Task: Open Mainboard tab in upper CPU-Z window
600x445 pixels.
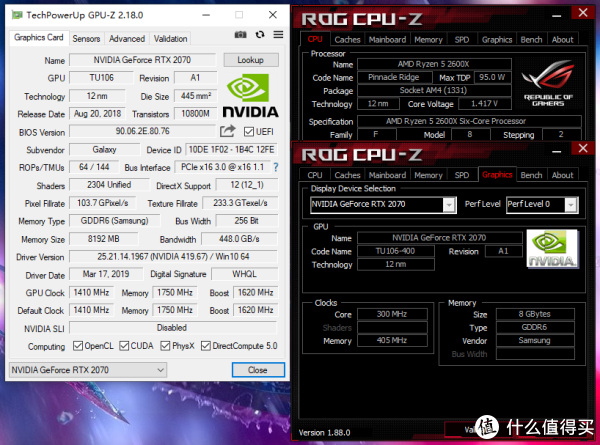Action: click(x=387, y=40)
